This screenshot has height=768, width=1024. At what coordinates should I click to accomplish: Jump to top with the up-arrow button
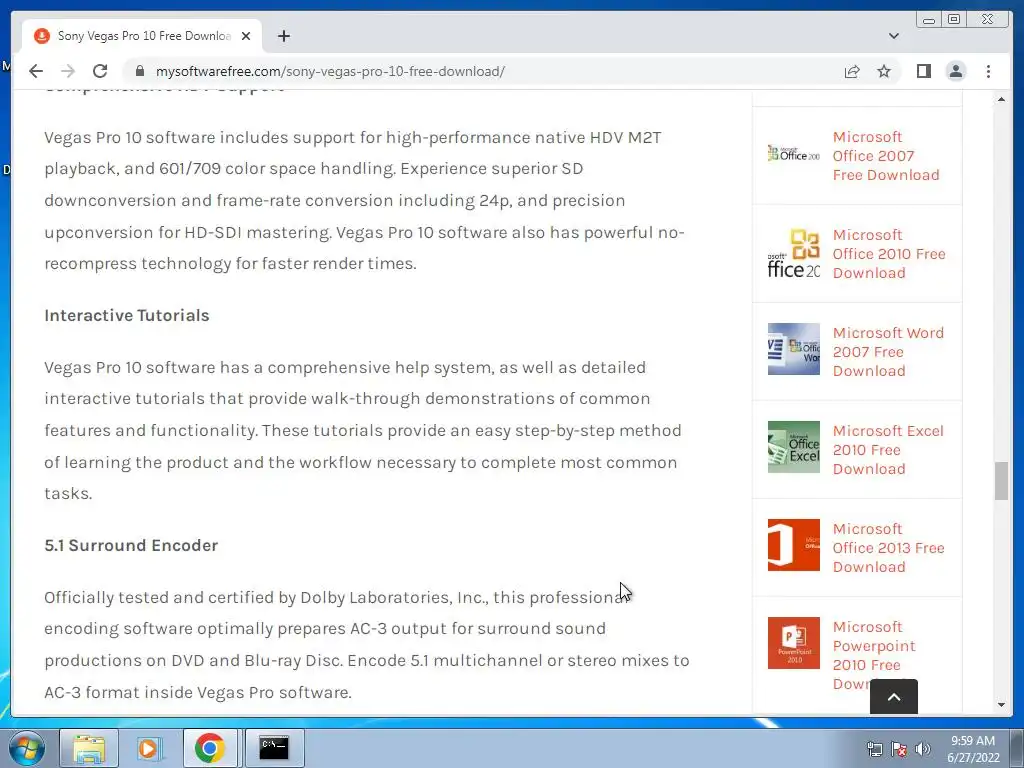(x=893, y=697)
